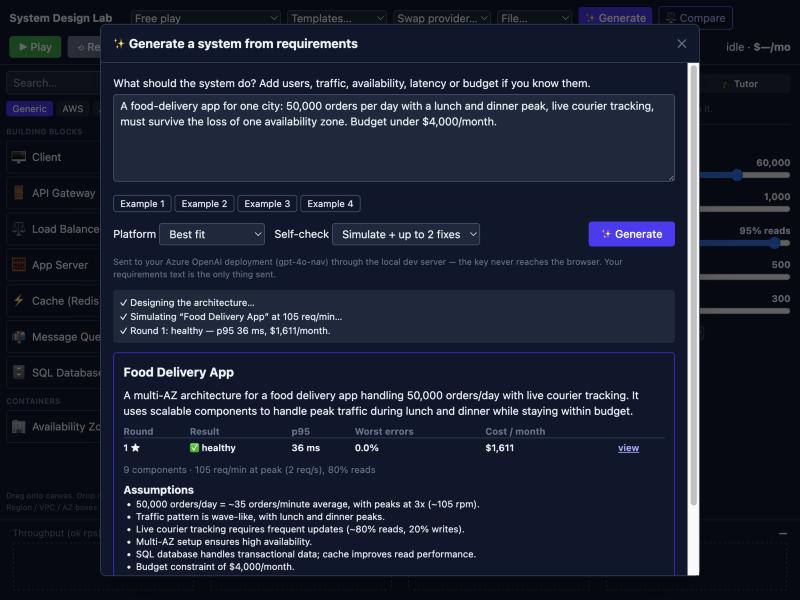This screenshot has height=600, width=800.
Task: Click the Generate button in the top toolbar
Action: point(615,18)
